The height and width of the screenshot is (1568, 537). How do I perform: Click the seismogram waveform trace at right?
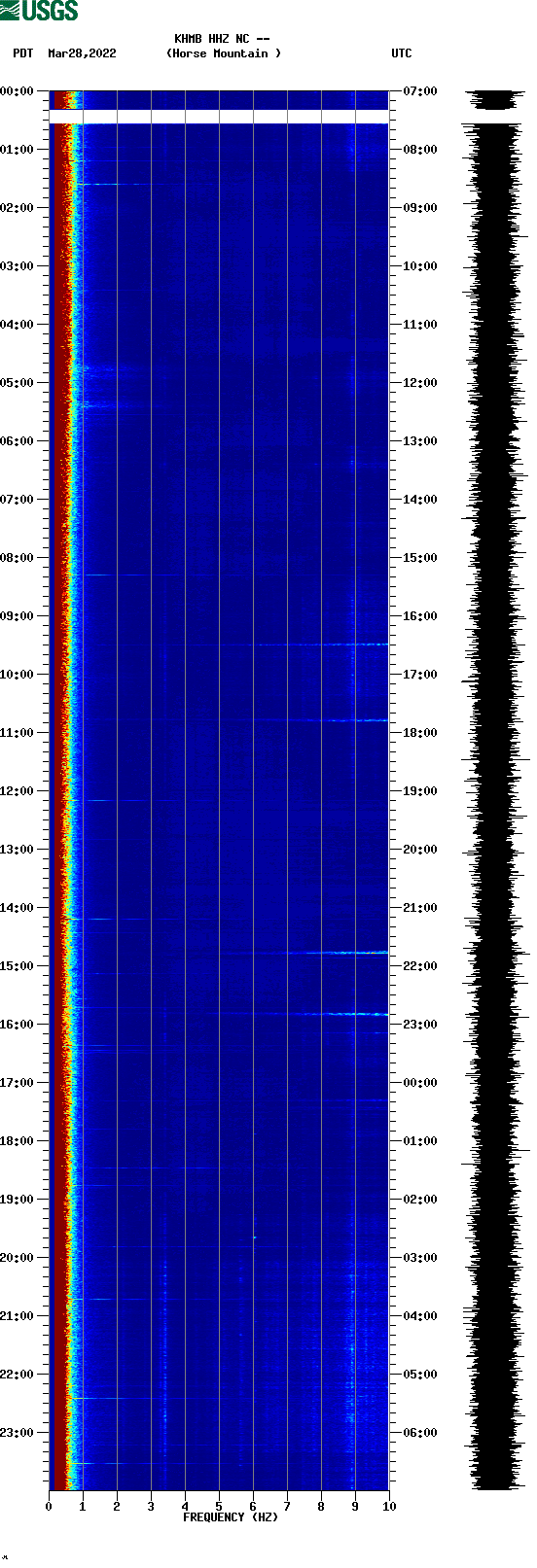point(495,790)
